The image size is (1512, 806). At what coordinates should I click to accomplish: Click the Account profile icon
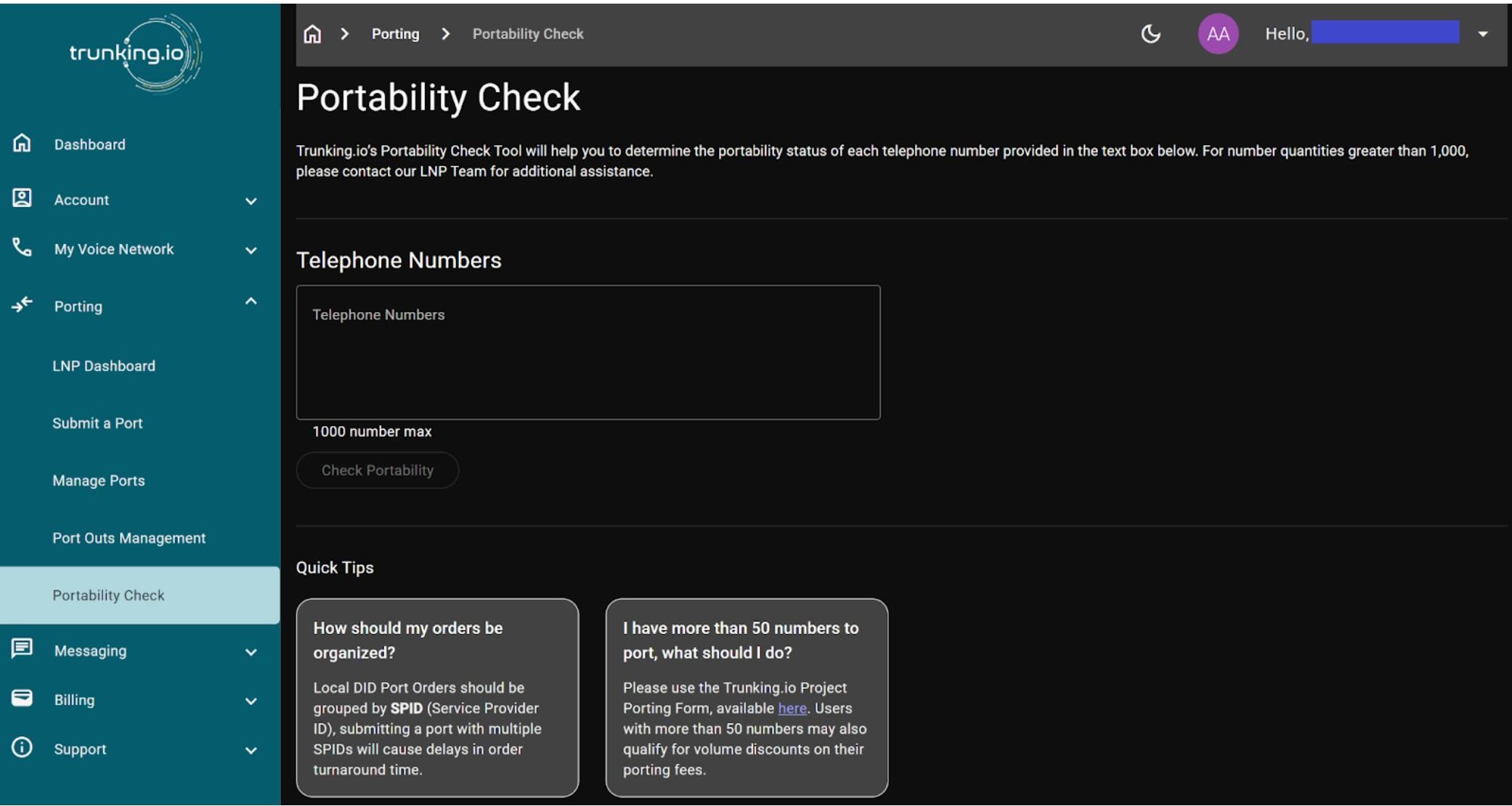pyautogui.click(x=23, y=198)
